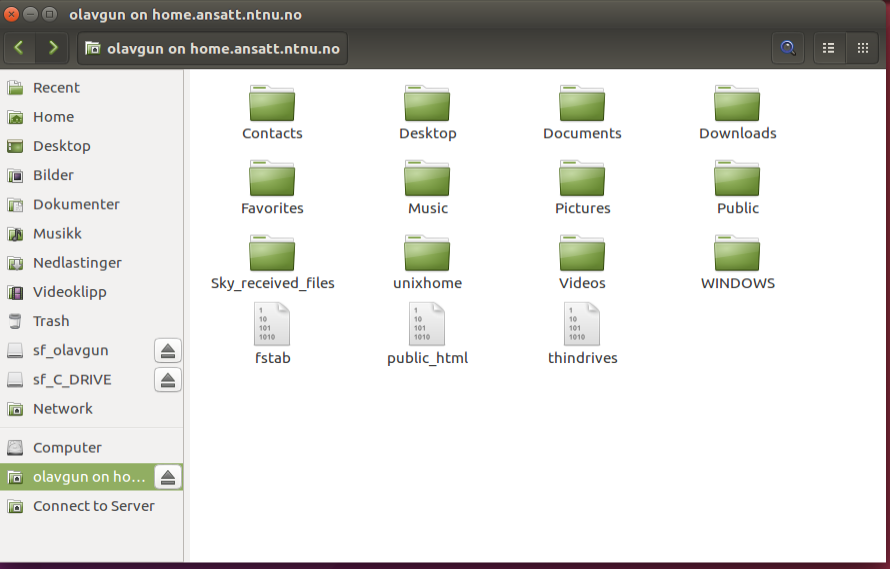Close the file manager window
The width and height of the screenshot is (890, 569).
point(11,14)
